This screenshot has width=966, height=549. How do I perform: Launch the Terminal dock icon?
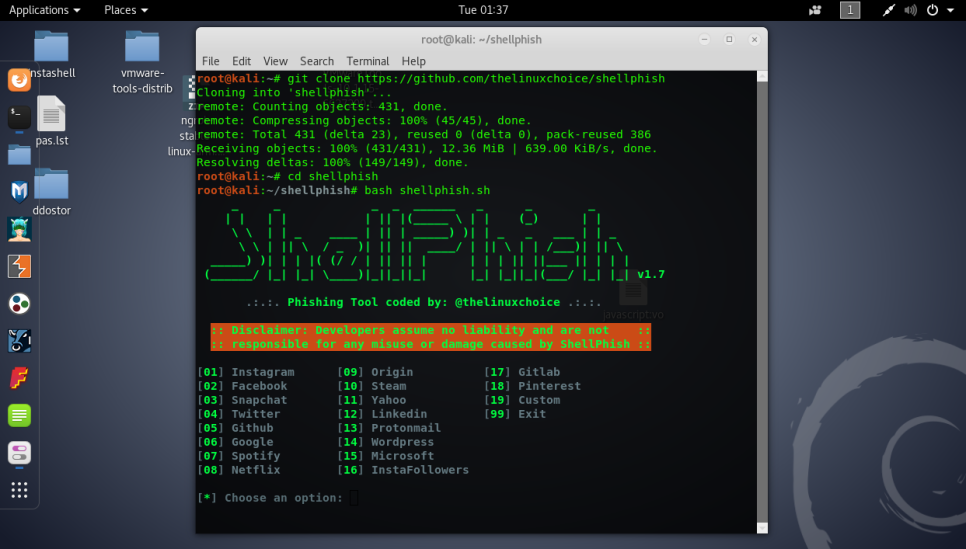(19, 117)
